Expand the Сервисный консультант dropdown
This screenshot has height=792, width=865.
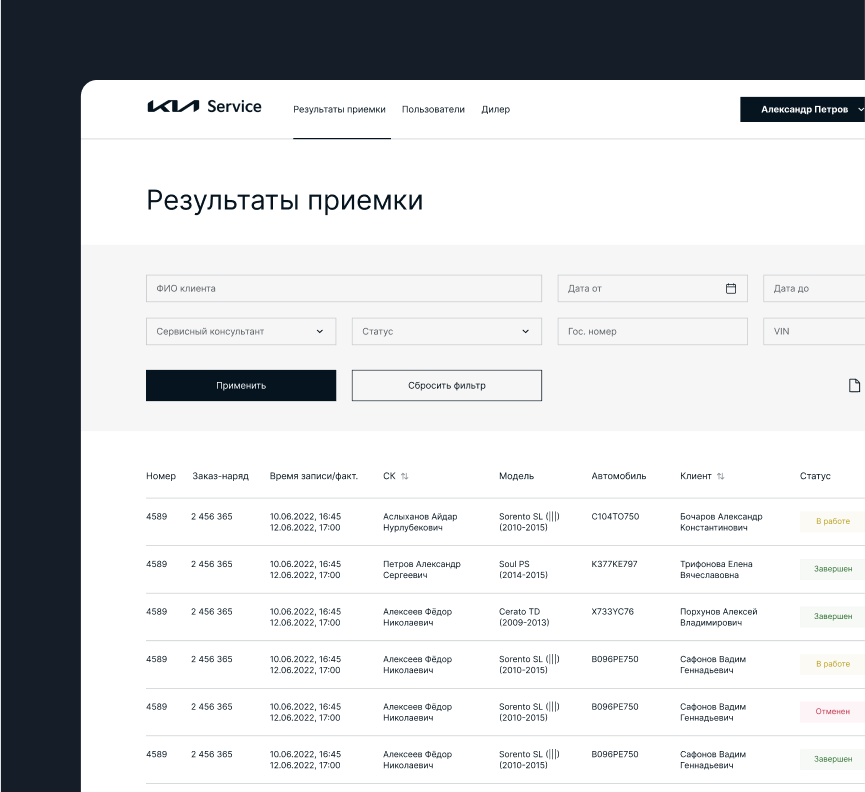tap(240, 331)
